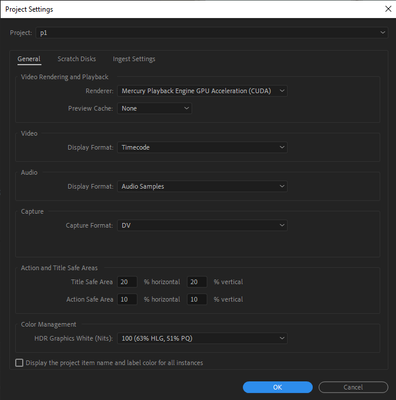The height and width of the screenshot is (400, 396).
Task: Click the Cancel button
Action: pyautogui.click(x=353, y=387)
